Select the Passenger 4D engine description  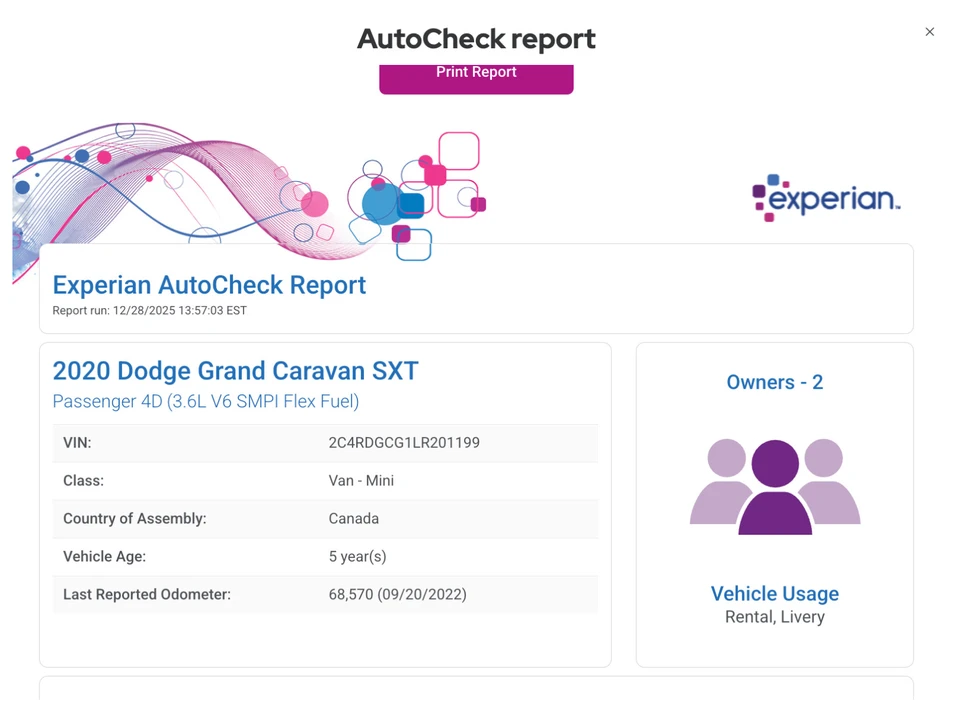[205, 401]
